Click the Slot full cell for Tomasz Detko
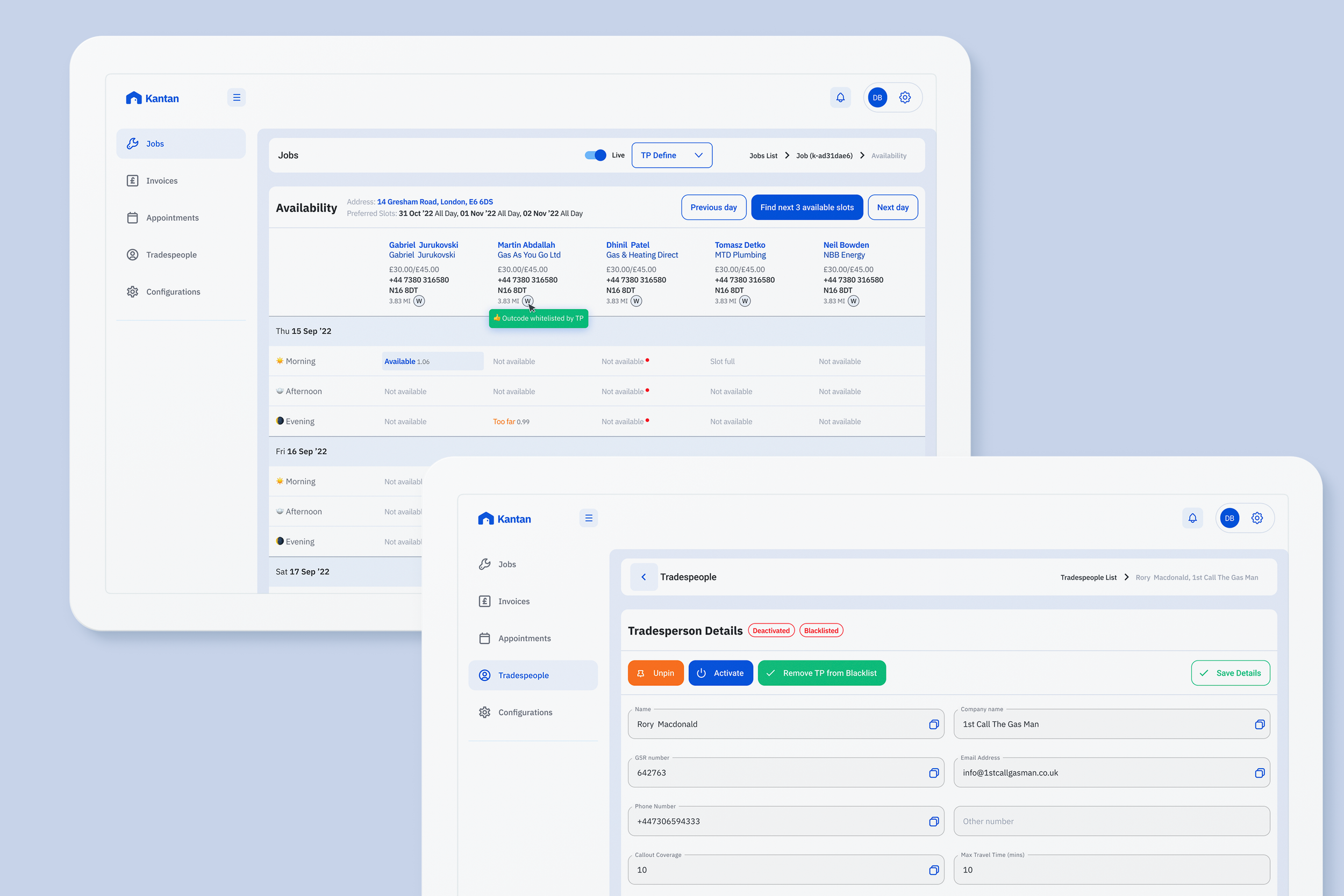 point(723,362)
